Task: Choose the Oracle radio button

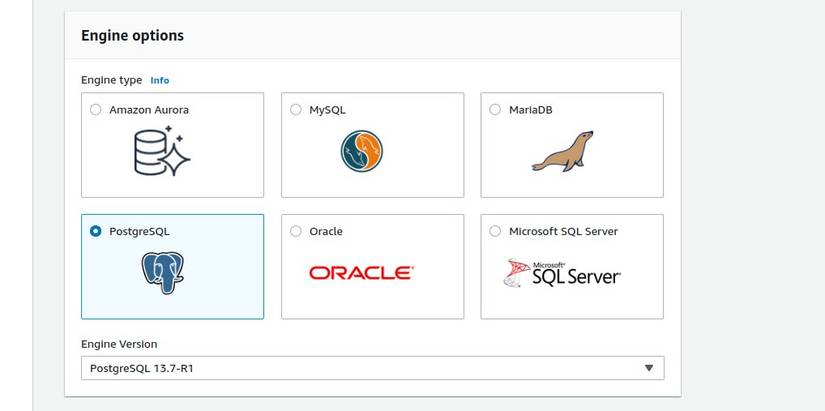Action: pyautogui.click(x=296, y=231)
